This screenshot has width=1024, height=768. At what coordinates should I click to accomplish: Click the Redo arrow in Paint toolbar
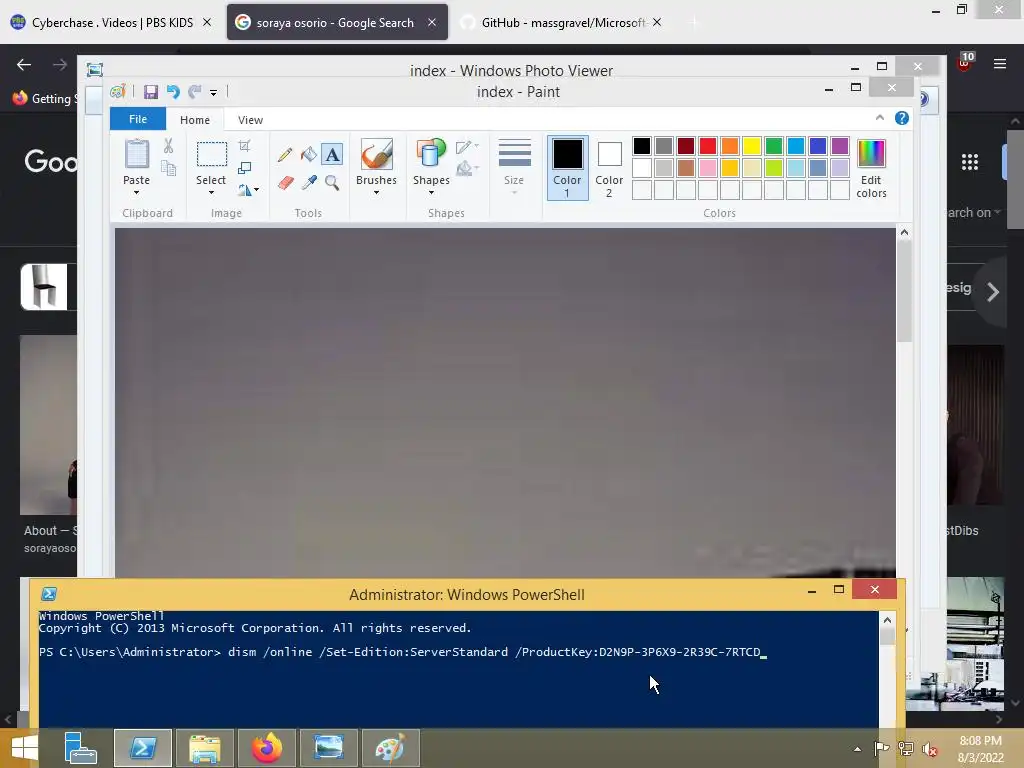194,92
